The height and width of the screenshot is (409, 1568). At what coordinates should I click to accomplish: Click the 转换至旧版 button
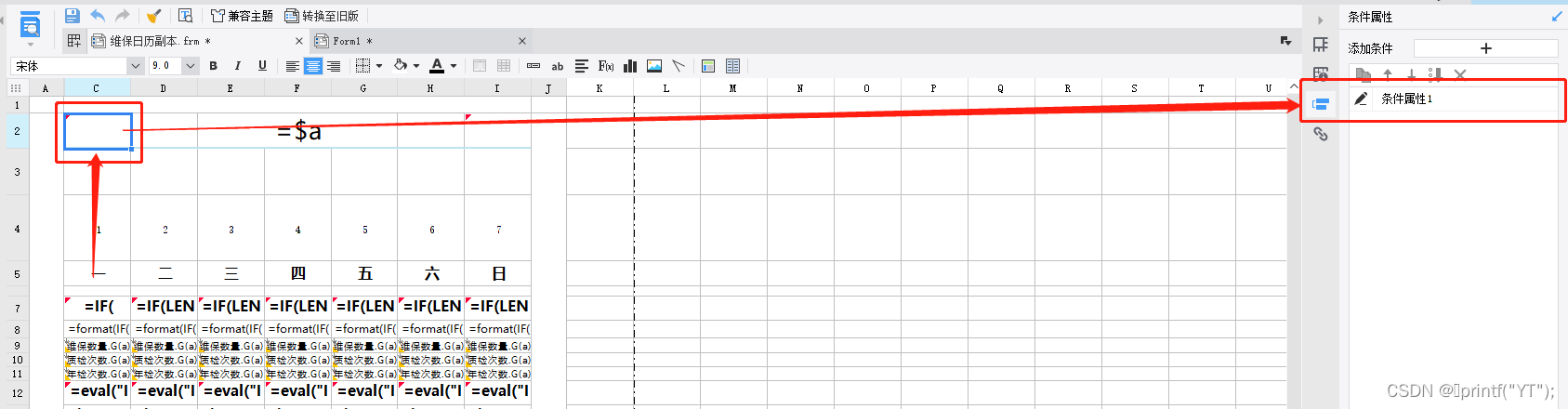(x=322, y=16)
